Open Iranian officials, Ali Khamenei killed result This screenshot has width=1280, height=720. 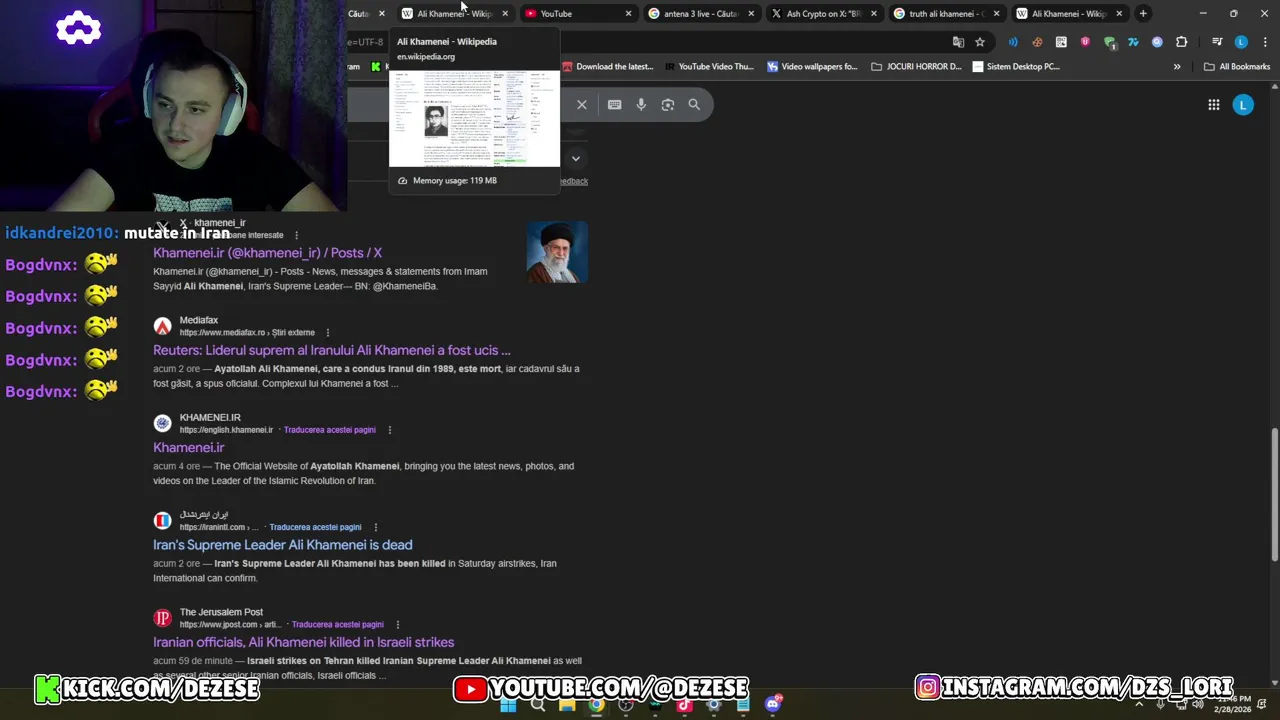pos(303,642)
